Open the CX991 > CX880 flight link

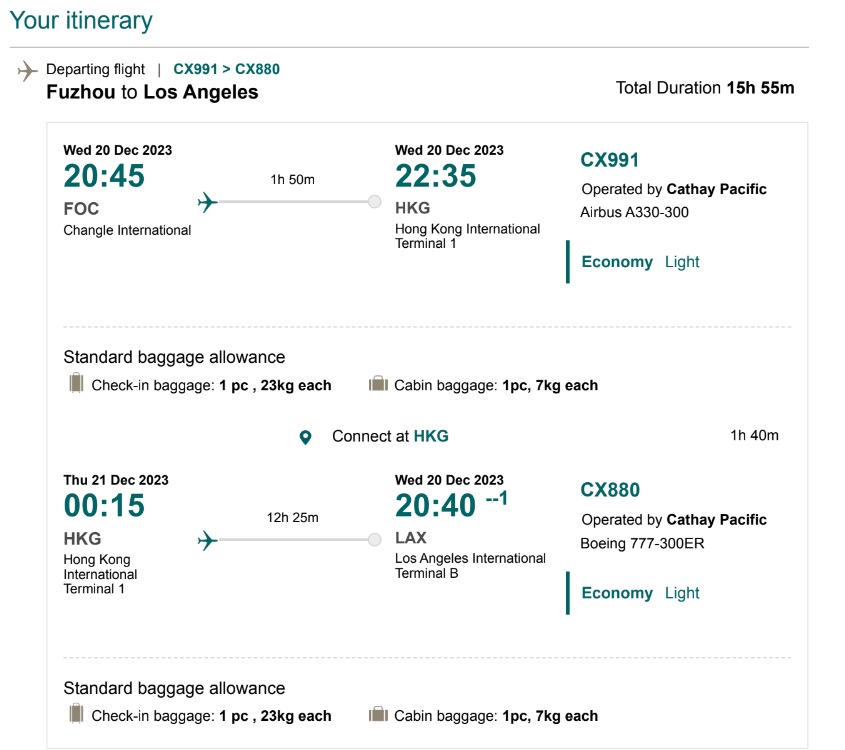(226, 69)
